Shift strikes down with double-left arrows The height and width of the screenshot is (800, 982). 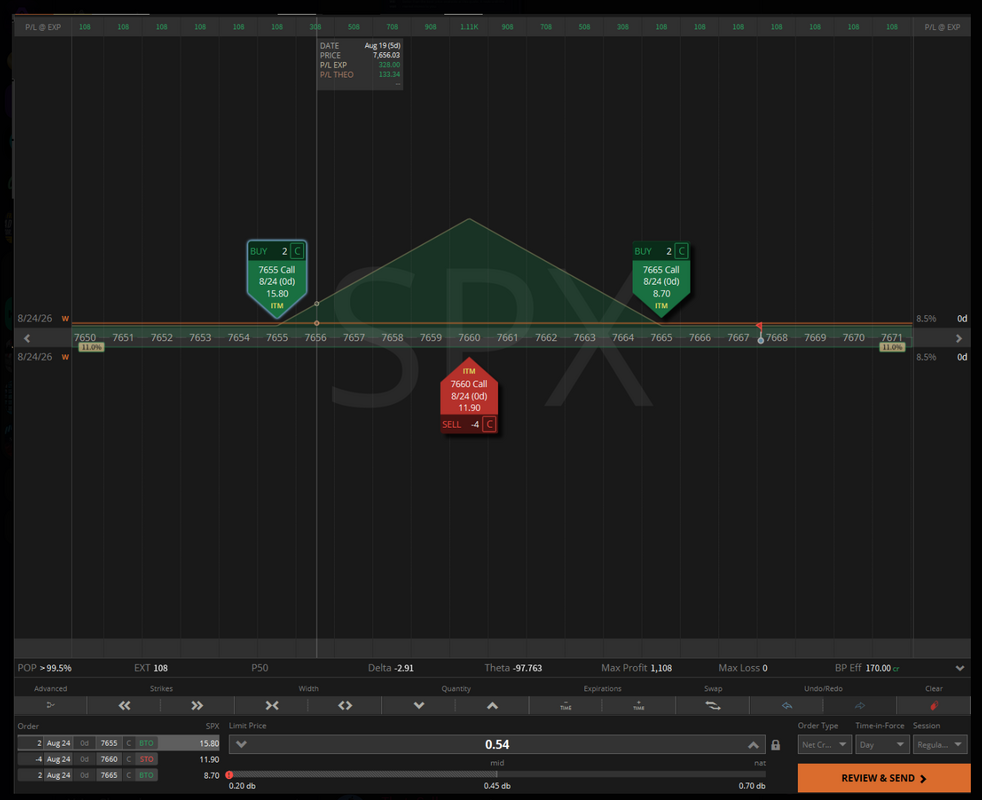pyautogui.click(x=124, y=705)
